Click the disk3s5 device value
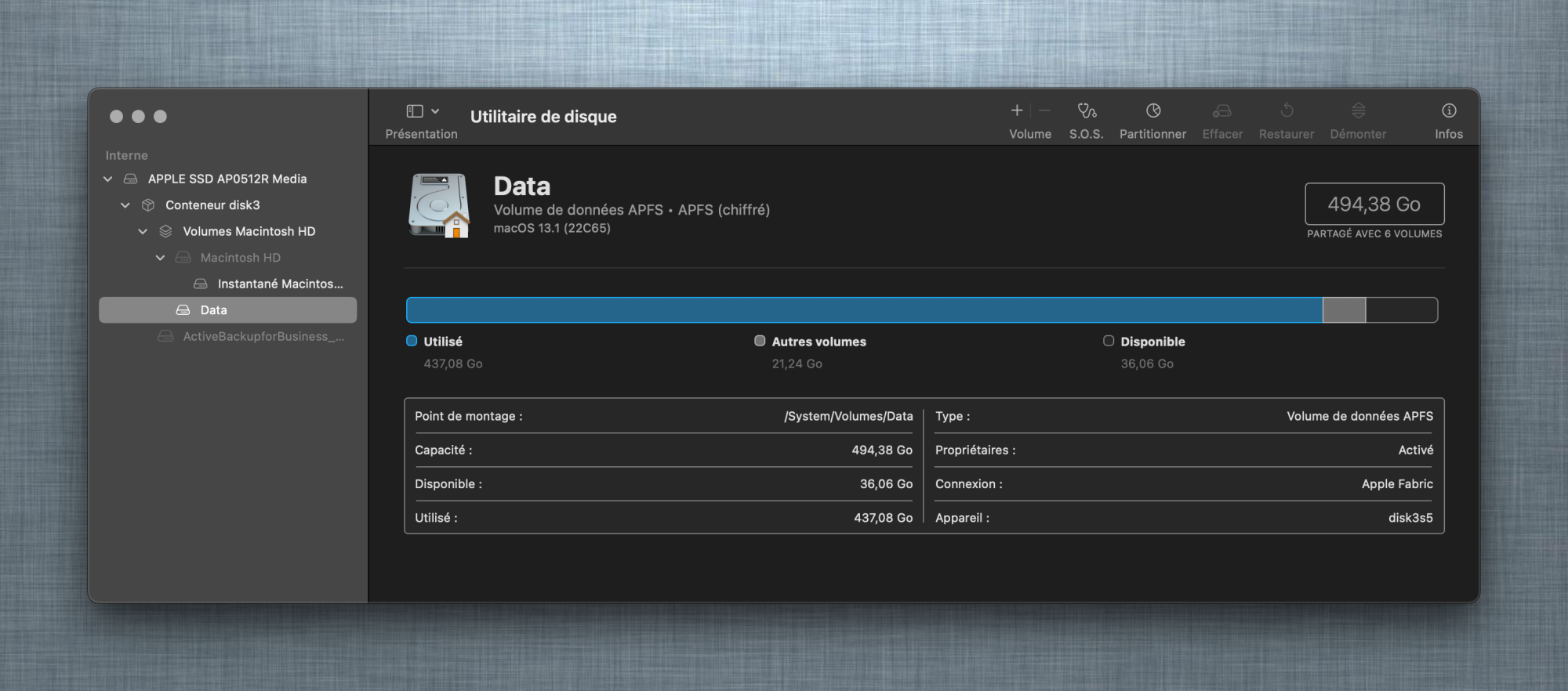 [1410, 518]
